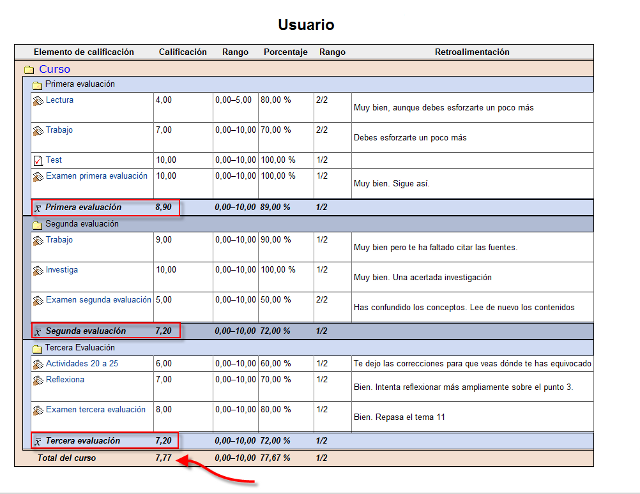Open the Lectura activity link
Viewport: 640px width, 494px height.
click(59, 100)
